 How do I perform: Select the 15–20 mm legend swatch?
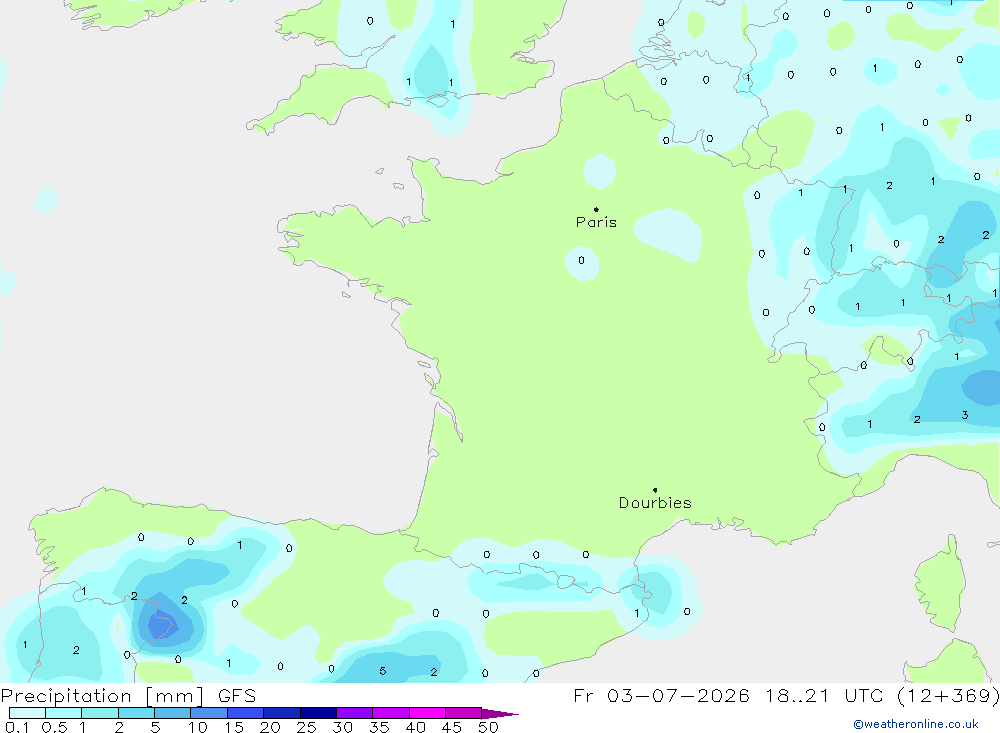click(x=246, y=713)
